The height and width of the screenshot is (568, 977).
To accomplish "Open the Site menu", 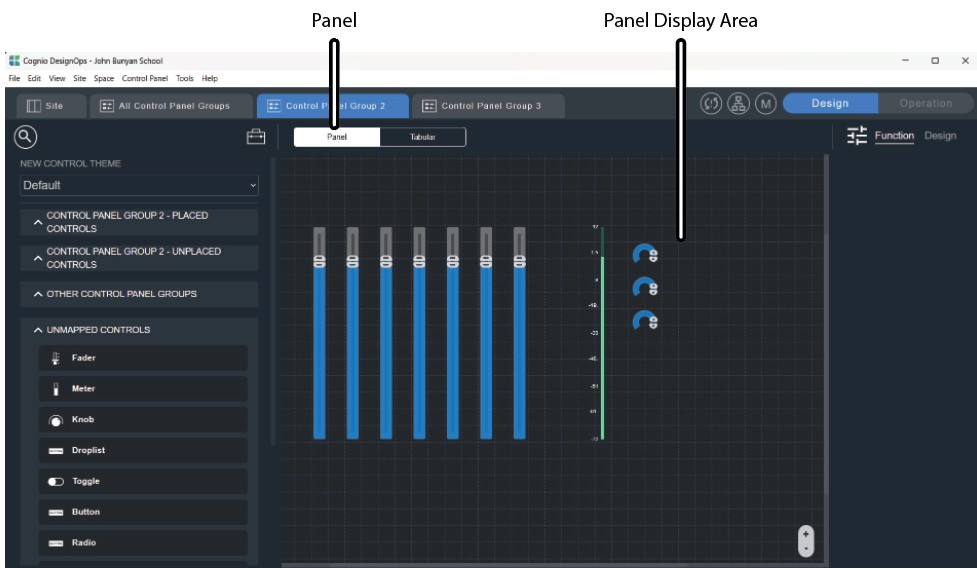I will 80,78.
